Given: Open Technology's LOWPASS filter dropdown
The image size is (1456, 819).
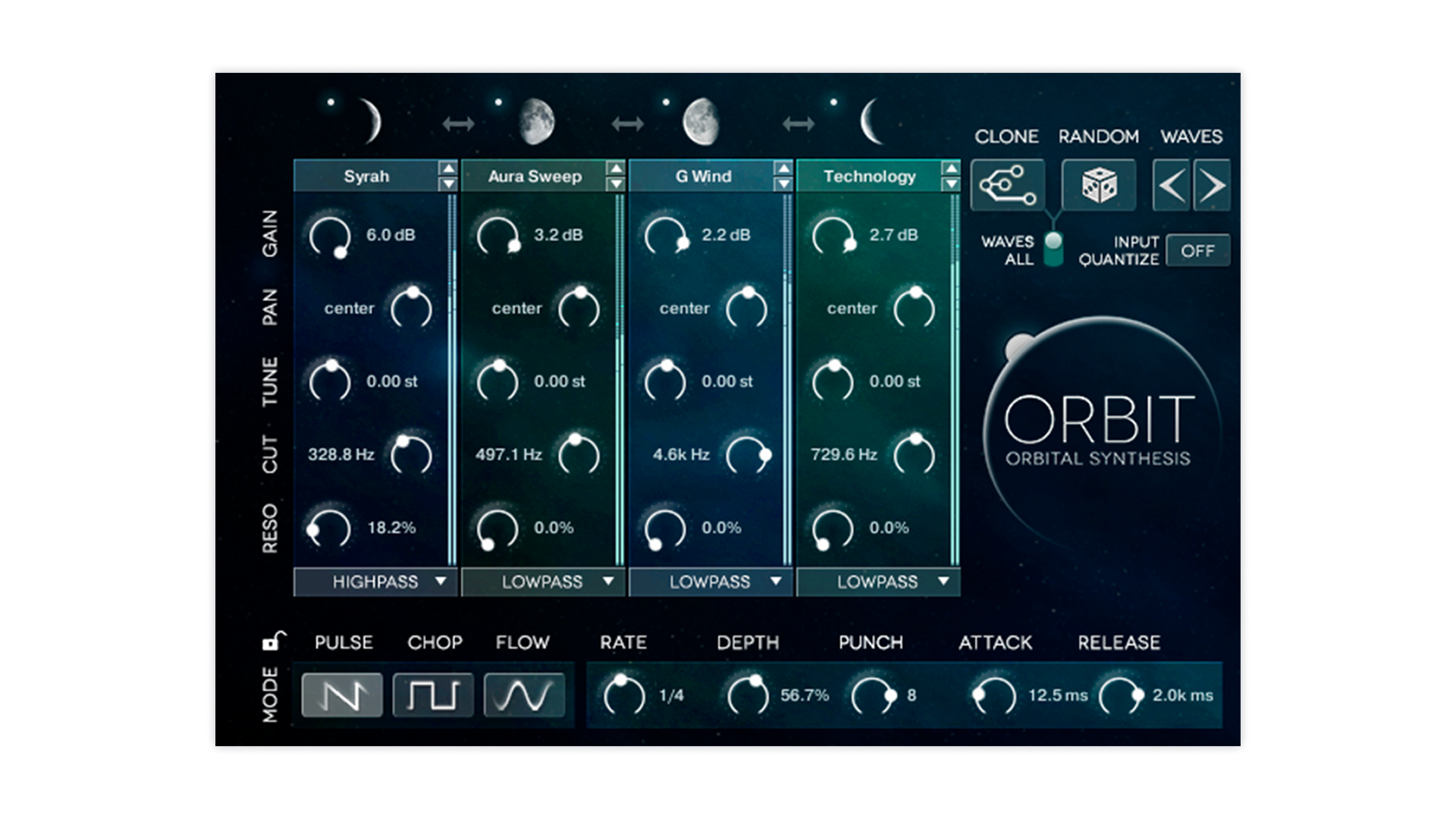Looking at the screenshot, I should [x=878, y=582].
